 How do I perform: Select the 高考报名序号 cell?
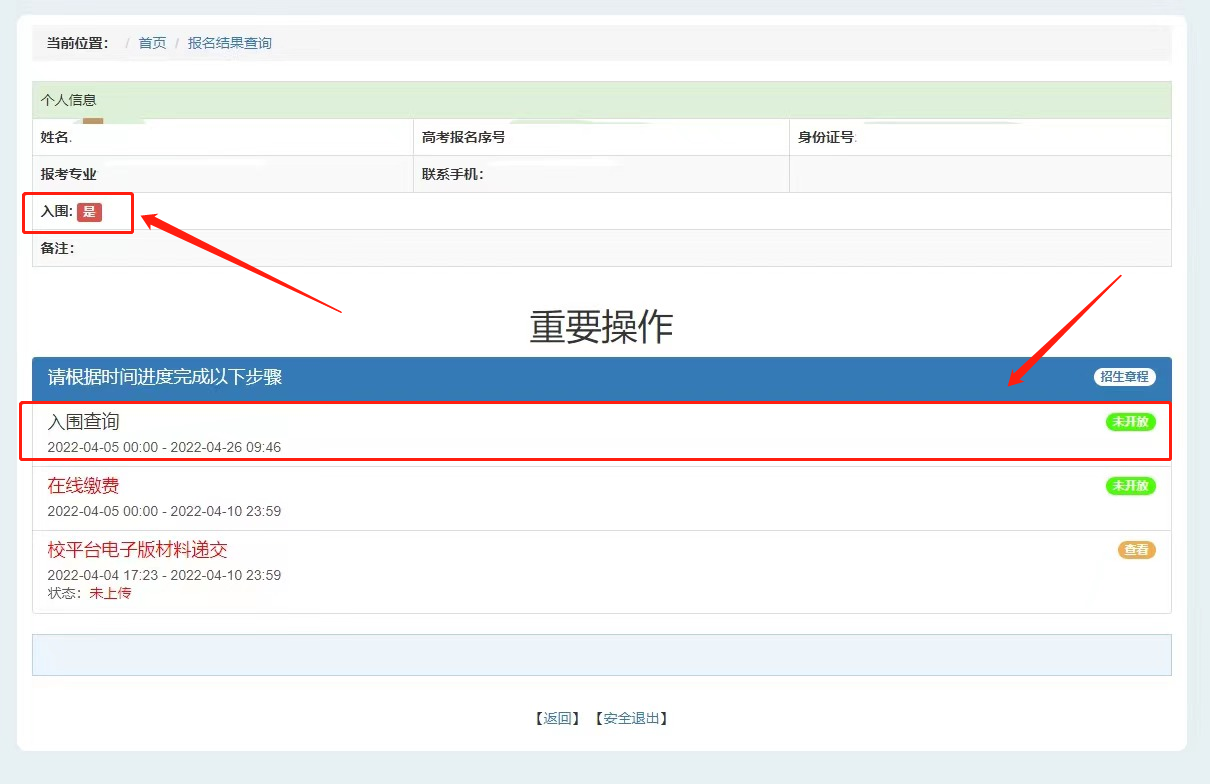point(600,137)
